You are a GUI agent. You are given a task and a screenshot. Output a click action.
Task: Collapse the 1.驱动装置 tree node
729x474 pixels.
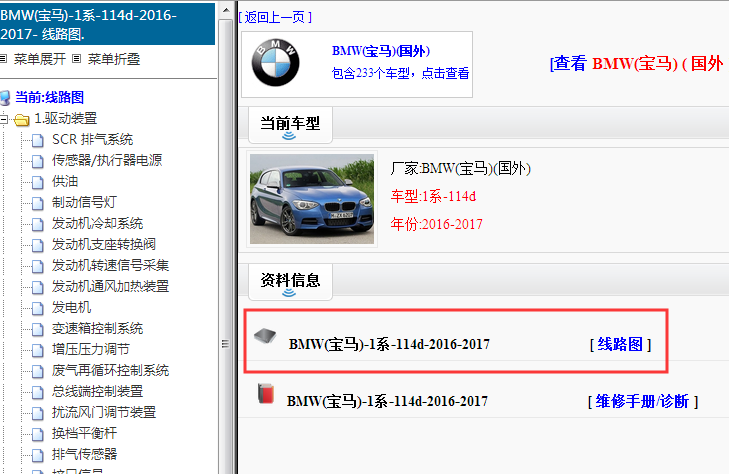[x=3, y=119]
